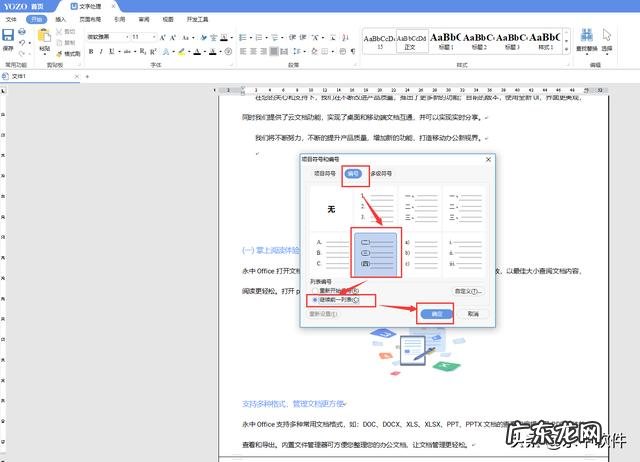Switch to the Developer Tools ribbon tab
This screenshot has width=640, height=462.
(x=198, y=20)
